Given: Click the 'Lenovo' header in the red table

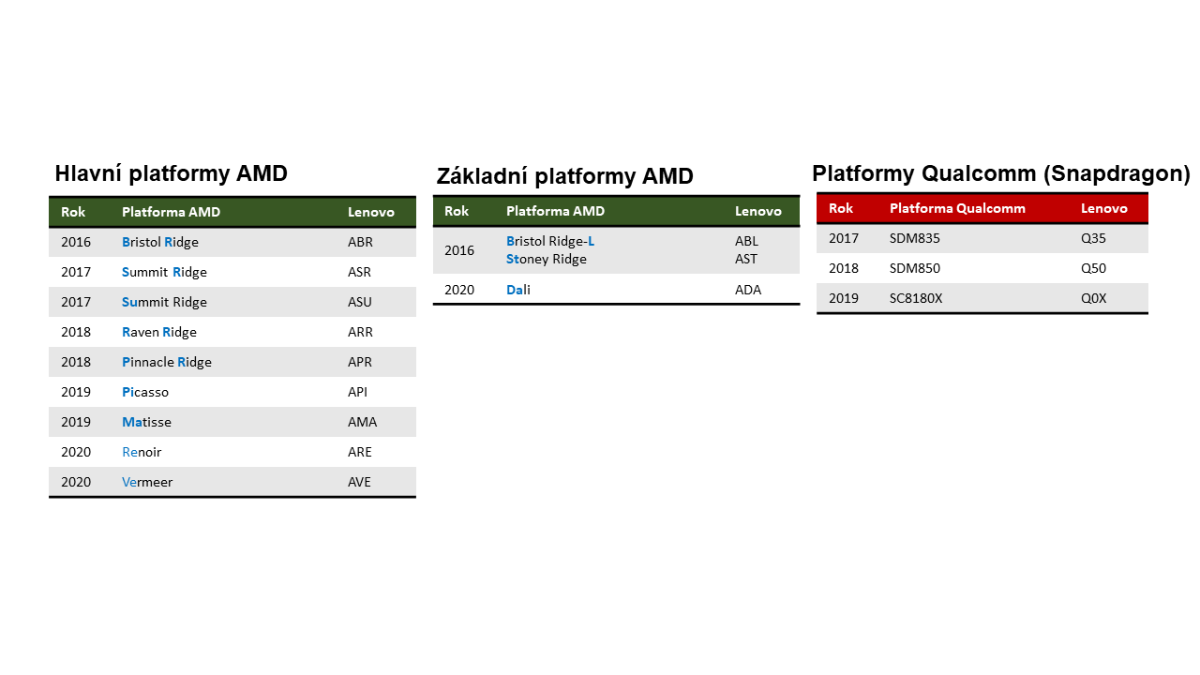Looking at the screenshot, I should tap(1104, 209).
